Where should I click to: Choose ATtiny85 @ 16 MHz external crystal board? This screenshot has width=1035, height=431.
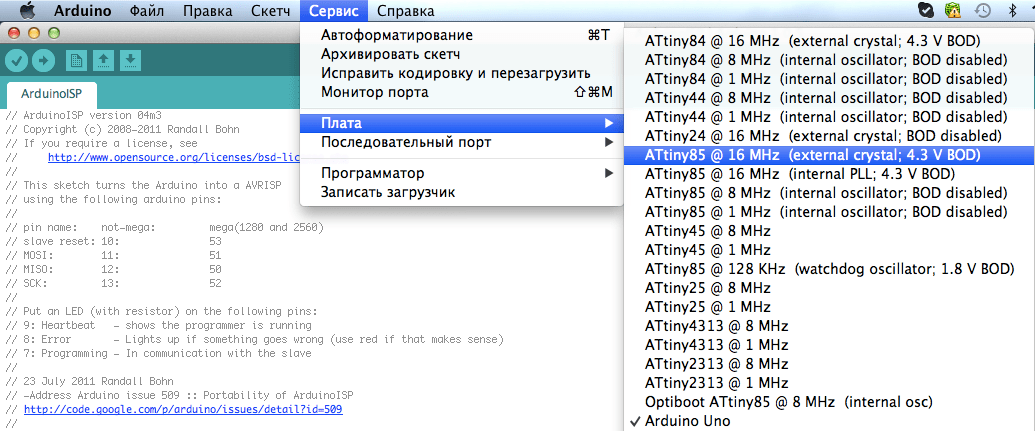(812, 155)
